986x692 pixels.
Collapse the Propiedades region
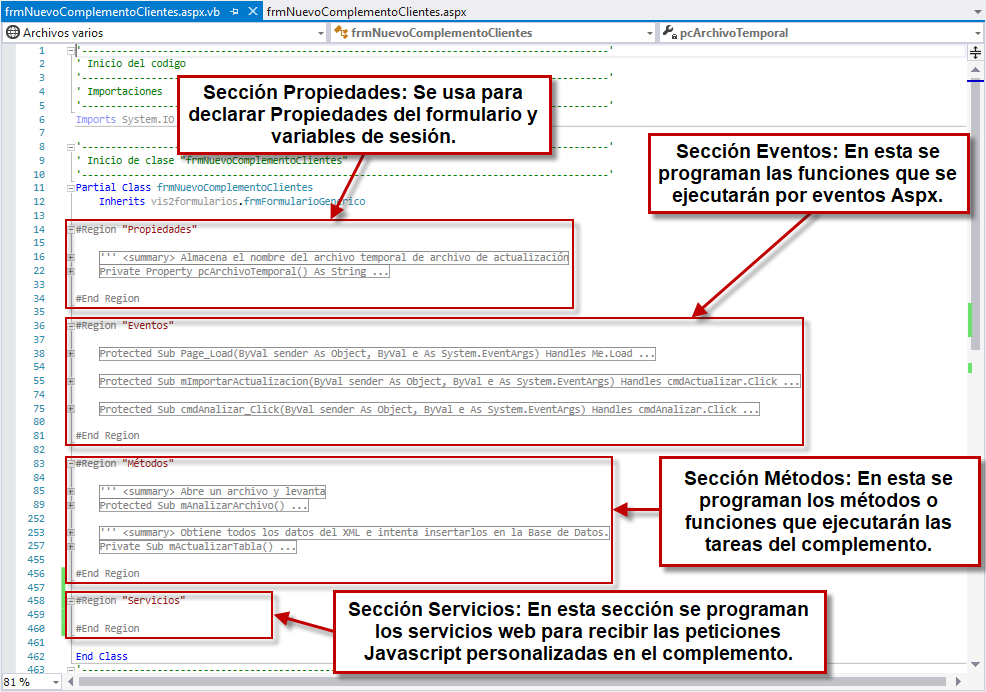coord(70,230)
